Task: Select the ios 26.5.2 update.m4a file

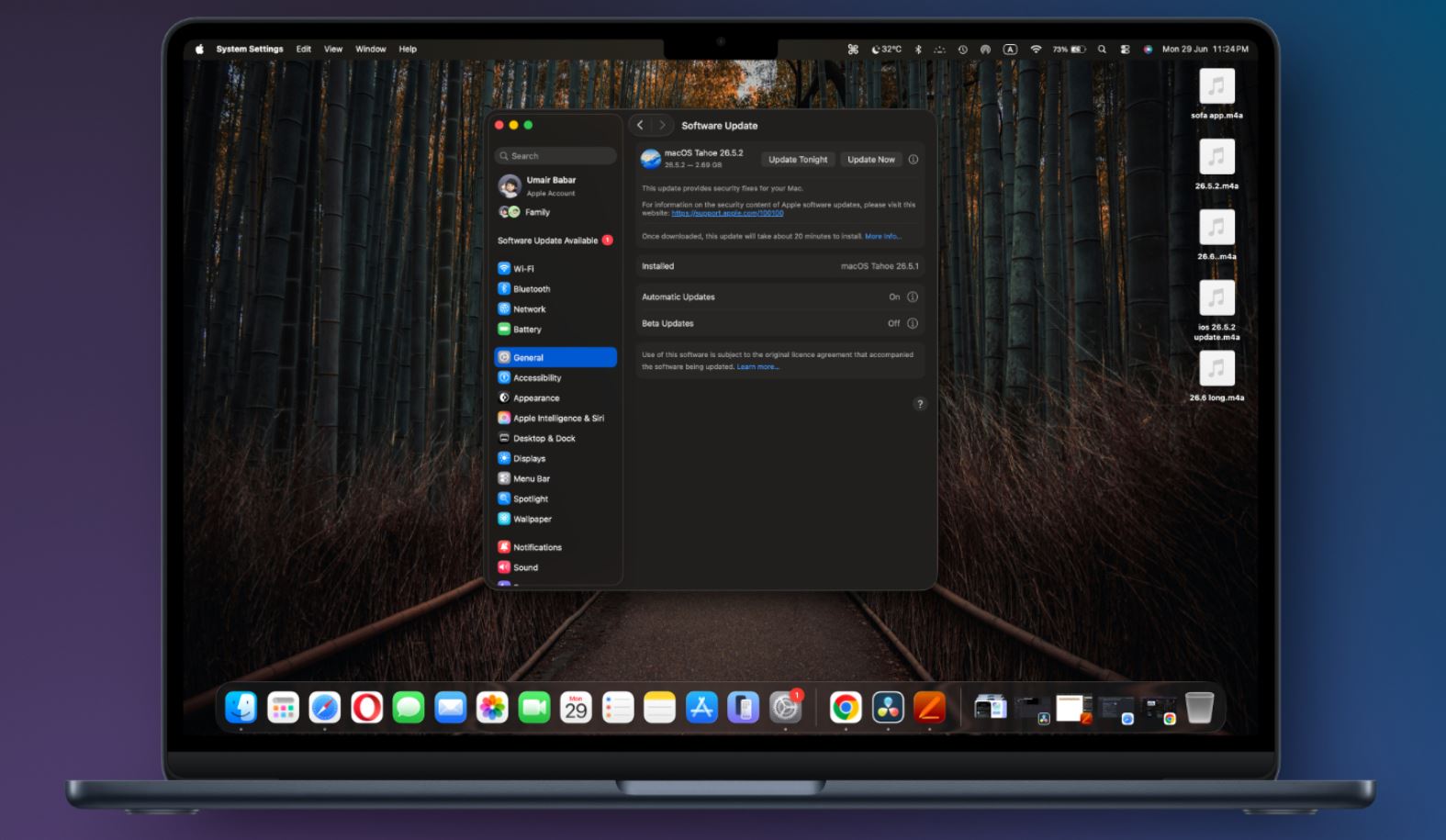Action: pos(1216,311)
